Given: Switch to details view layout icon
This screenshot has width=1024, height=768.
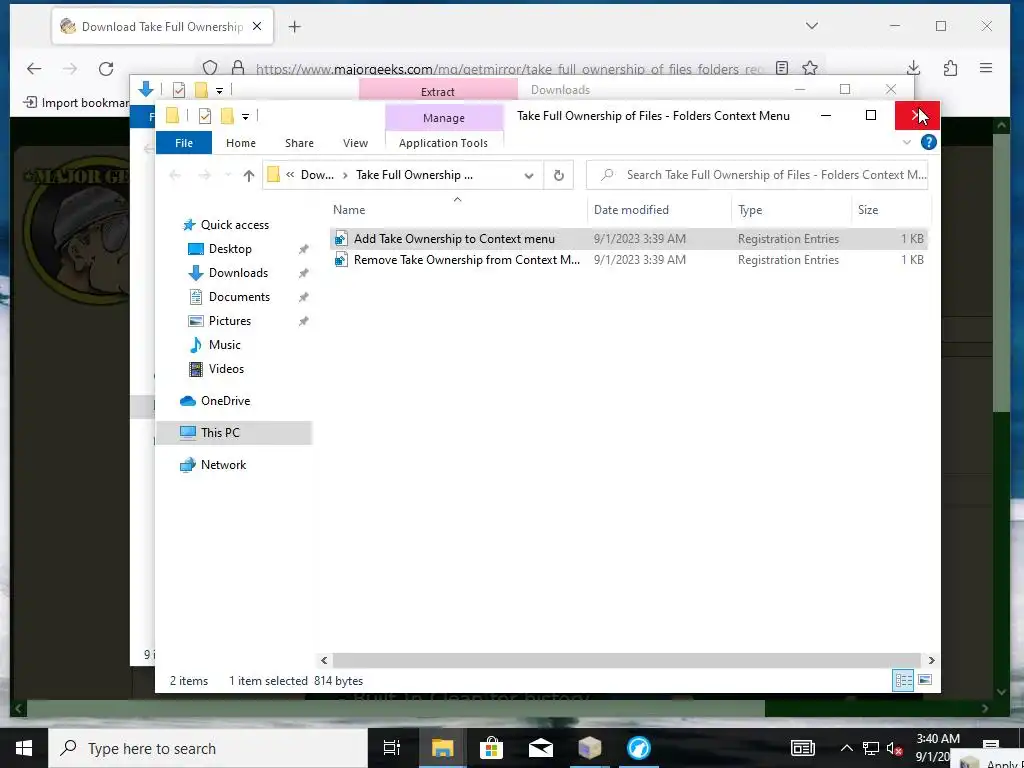Looking at the screenshot, I should point(903,680).
